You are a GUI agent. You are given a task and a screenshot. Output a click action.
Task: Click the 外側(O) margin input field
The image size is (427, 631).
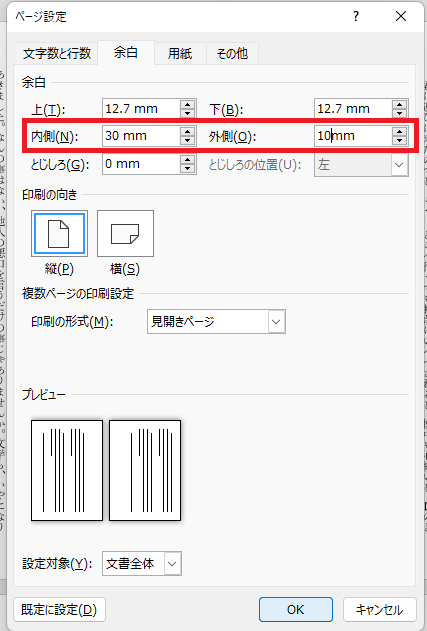click(x=353, y=136)
